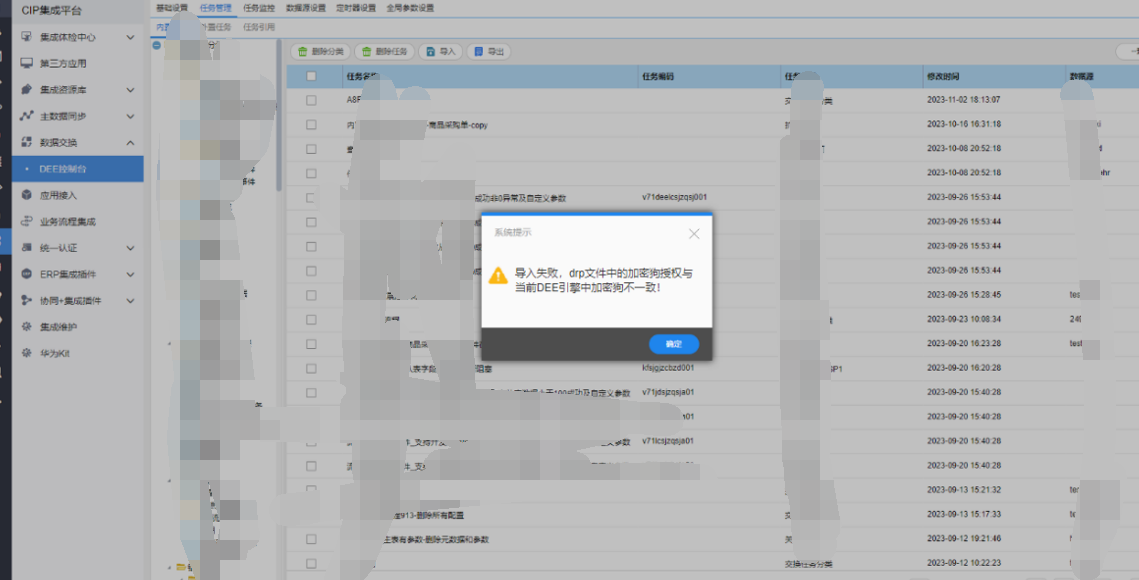
Task: Click the 删除任务 button
Action: click(x=384, y=52)
